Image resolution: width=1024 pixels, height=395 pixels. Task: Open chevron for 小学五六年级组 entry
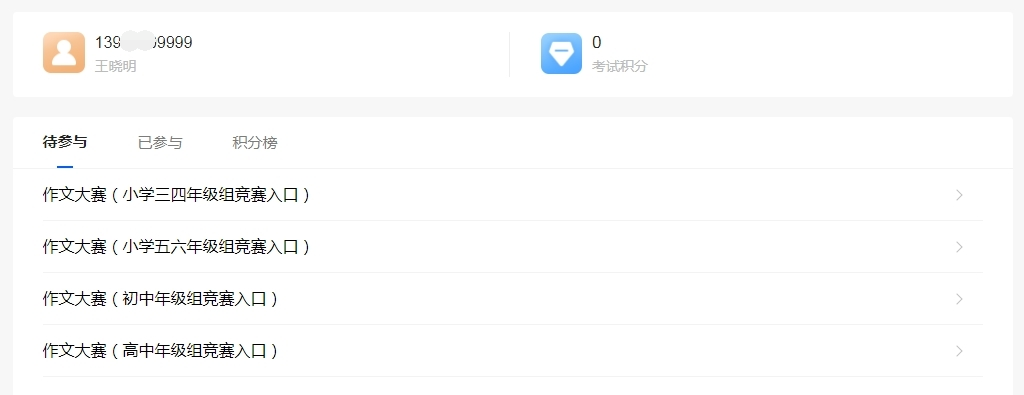(959, 247)
